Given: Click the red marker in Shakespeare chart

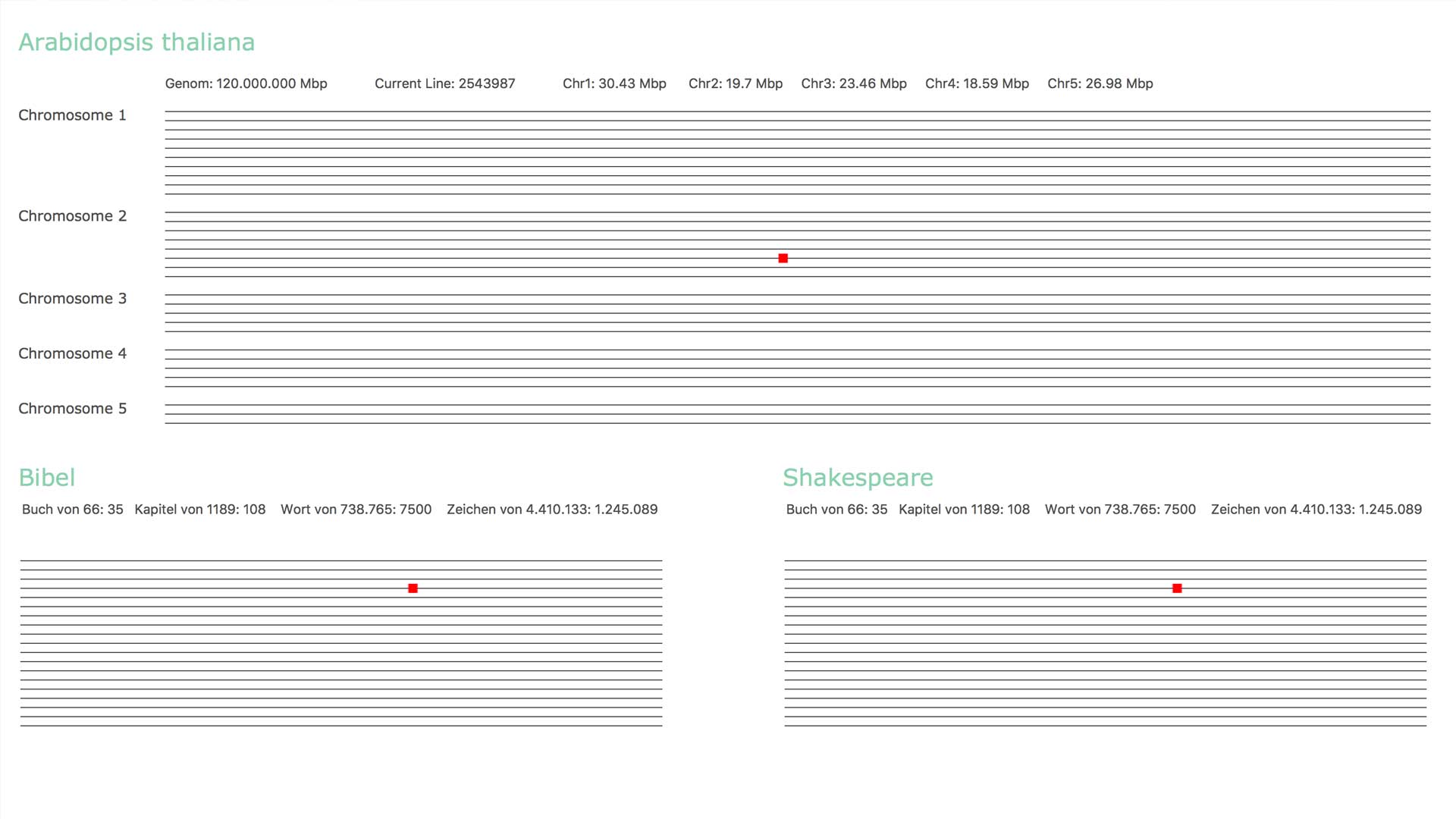Looking at the screenshot, I should pyautogui.click(x=1177, y=588).
